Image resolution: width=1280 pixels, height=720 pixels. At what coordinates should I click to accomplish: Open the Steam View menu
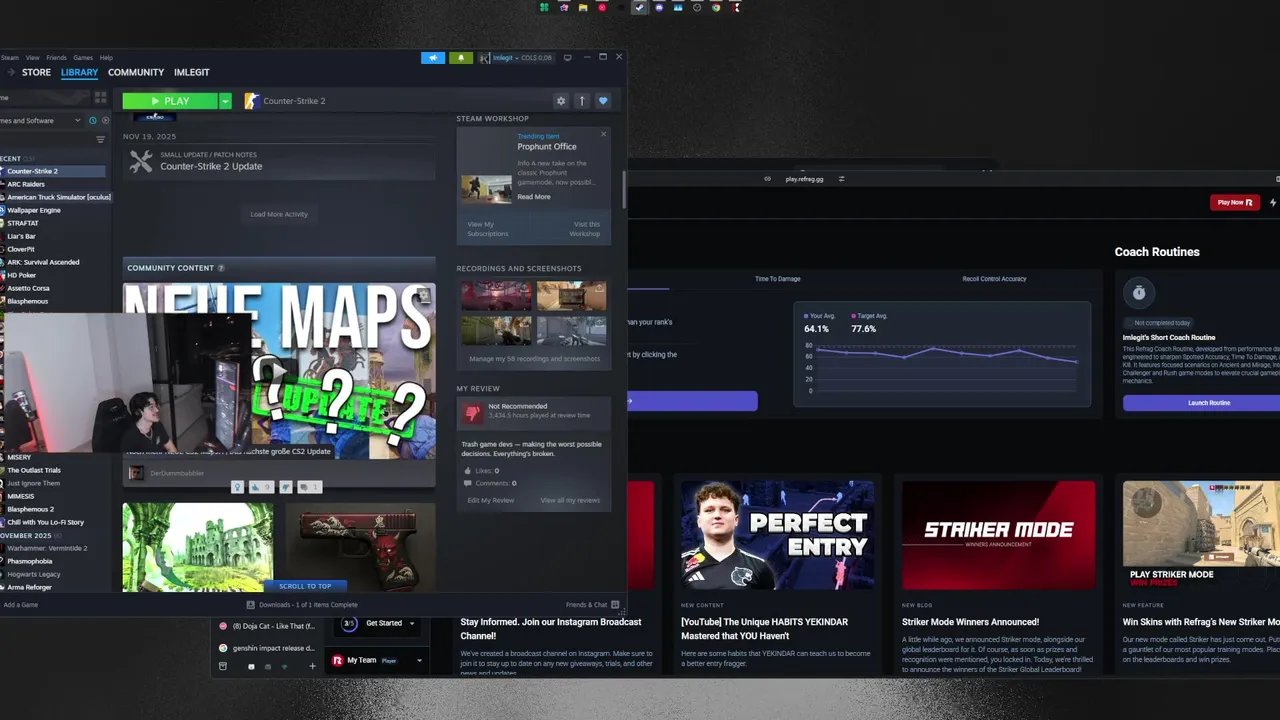[33, 58]
